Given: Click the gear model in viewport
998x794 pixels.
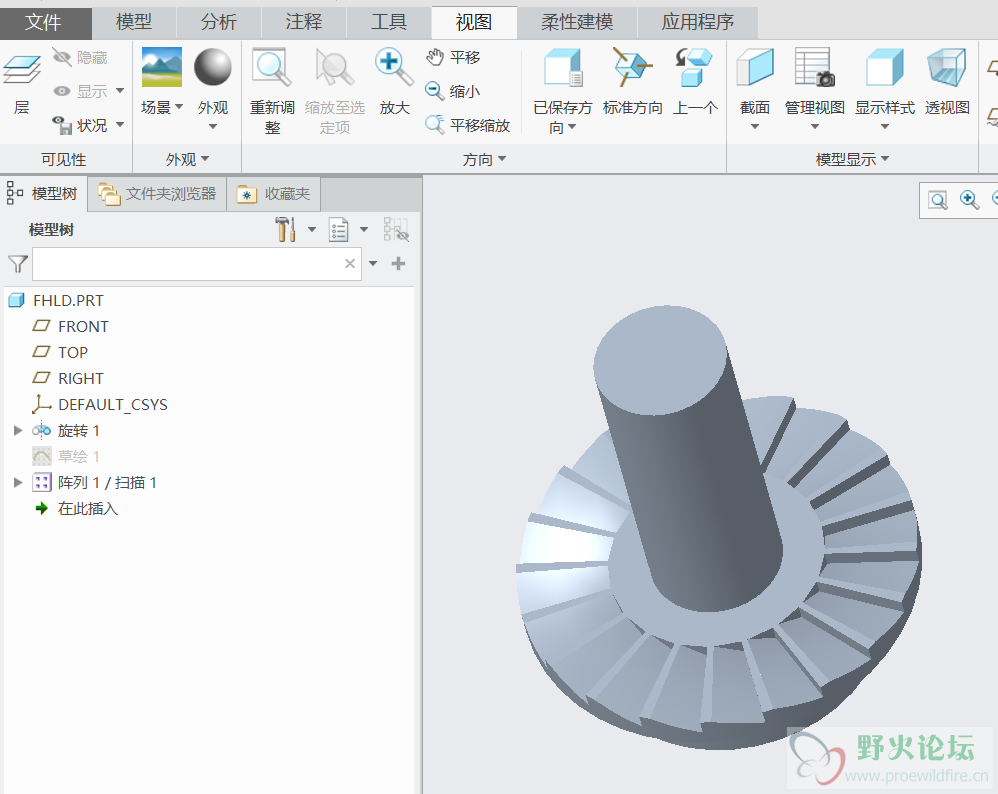Looking at the screenshot, I should click(718, 526).
